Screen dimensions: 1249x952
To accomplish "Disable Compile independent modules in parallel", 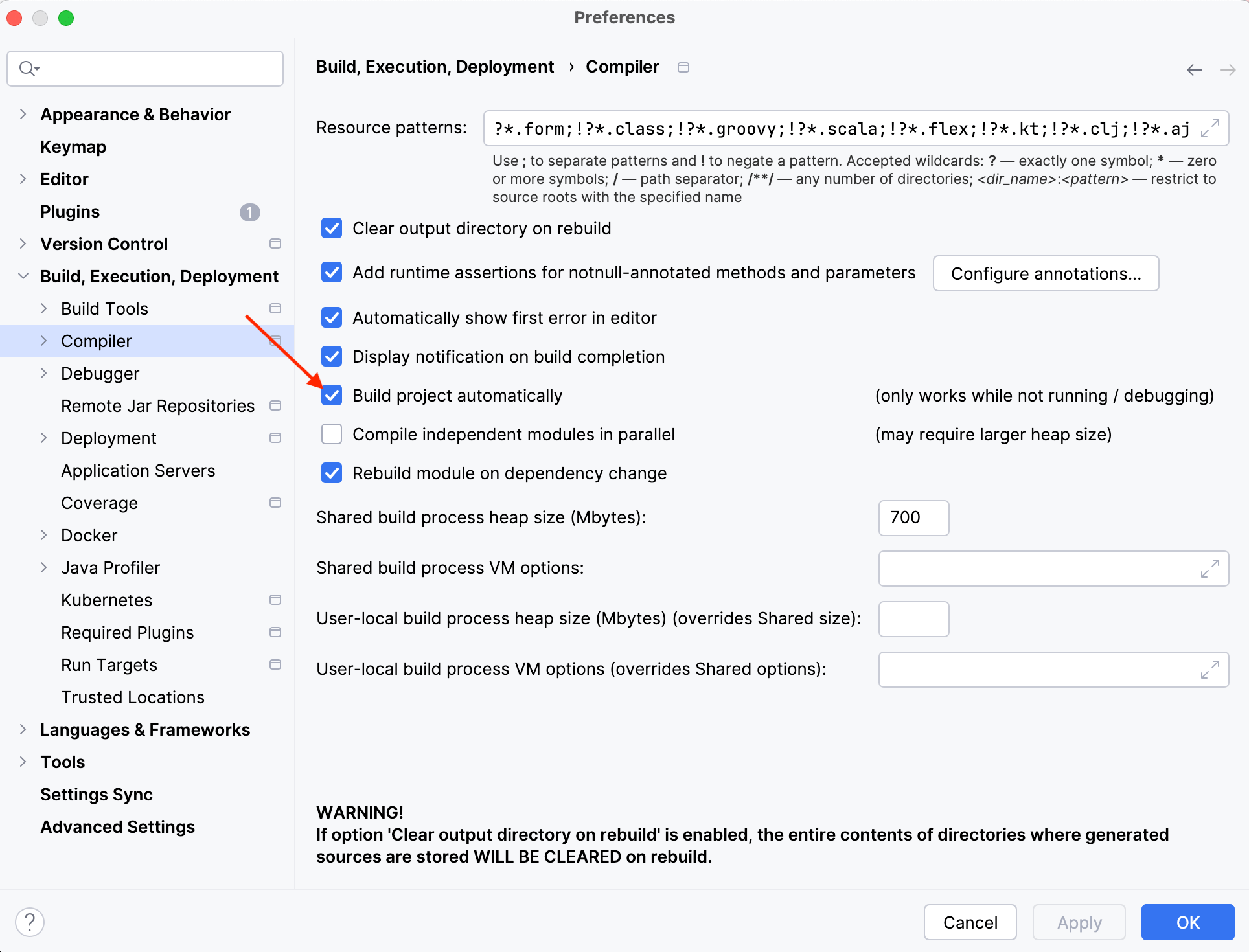I will coord(334,433).
